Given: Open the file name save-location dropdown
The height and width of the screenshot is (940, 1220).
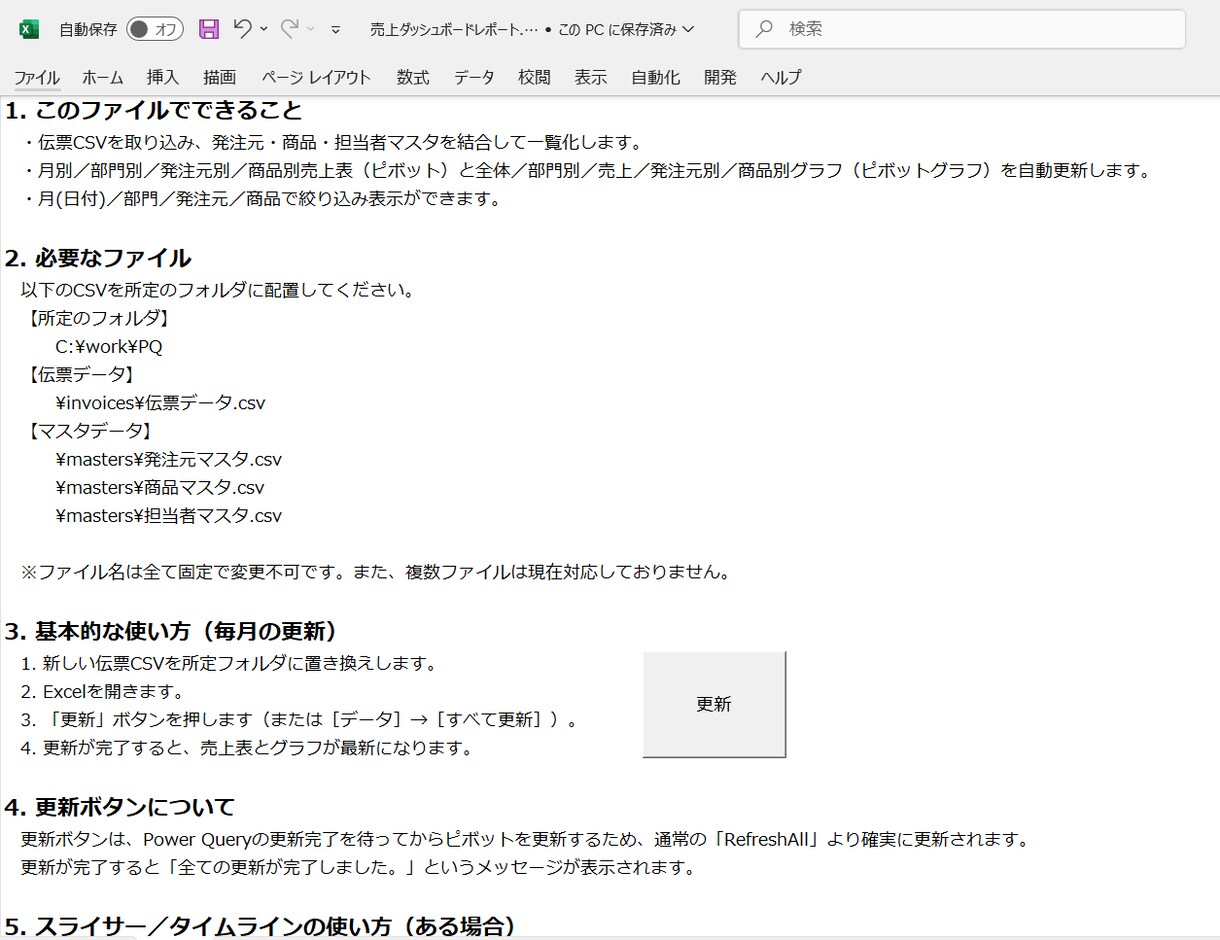Looking at the screenshot, I should [688, 30].
